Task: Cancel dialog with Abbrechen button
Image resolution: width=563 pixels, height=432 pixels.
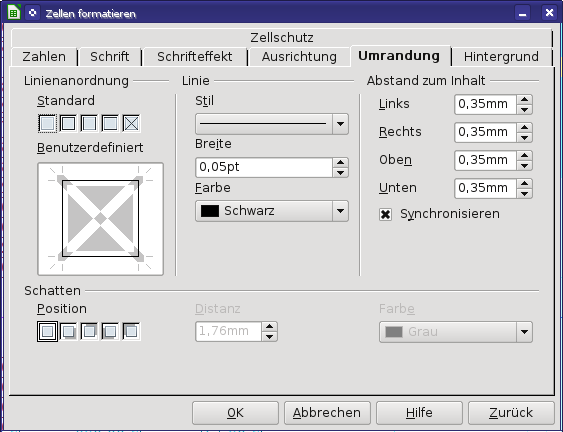Action: pos(327,413)
